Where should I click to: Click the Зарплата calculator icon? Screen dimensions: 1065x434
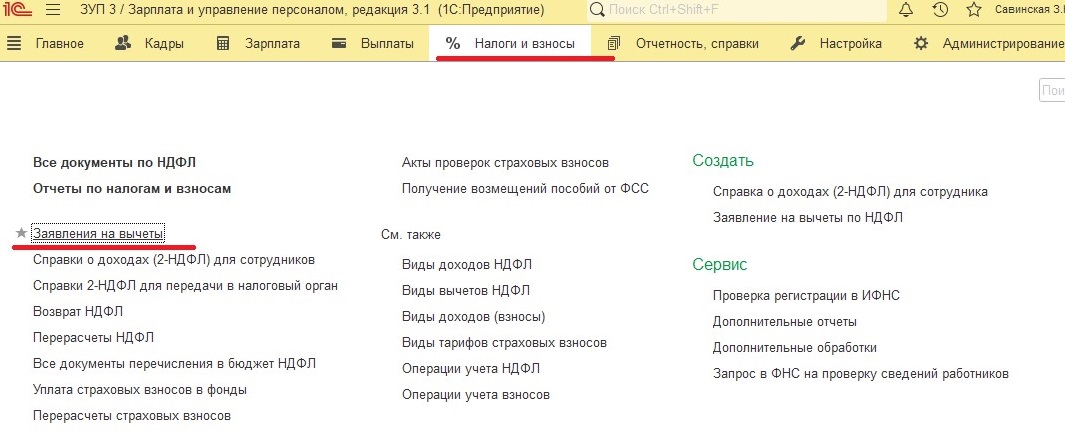coord(223,43)
